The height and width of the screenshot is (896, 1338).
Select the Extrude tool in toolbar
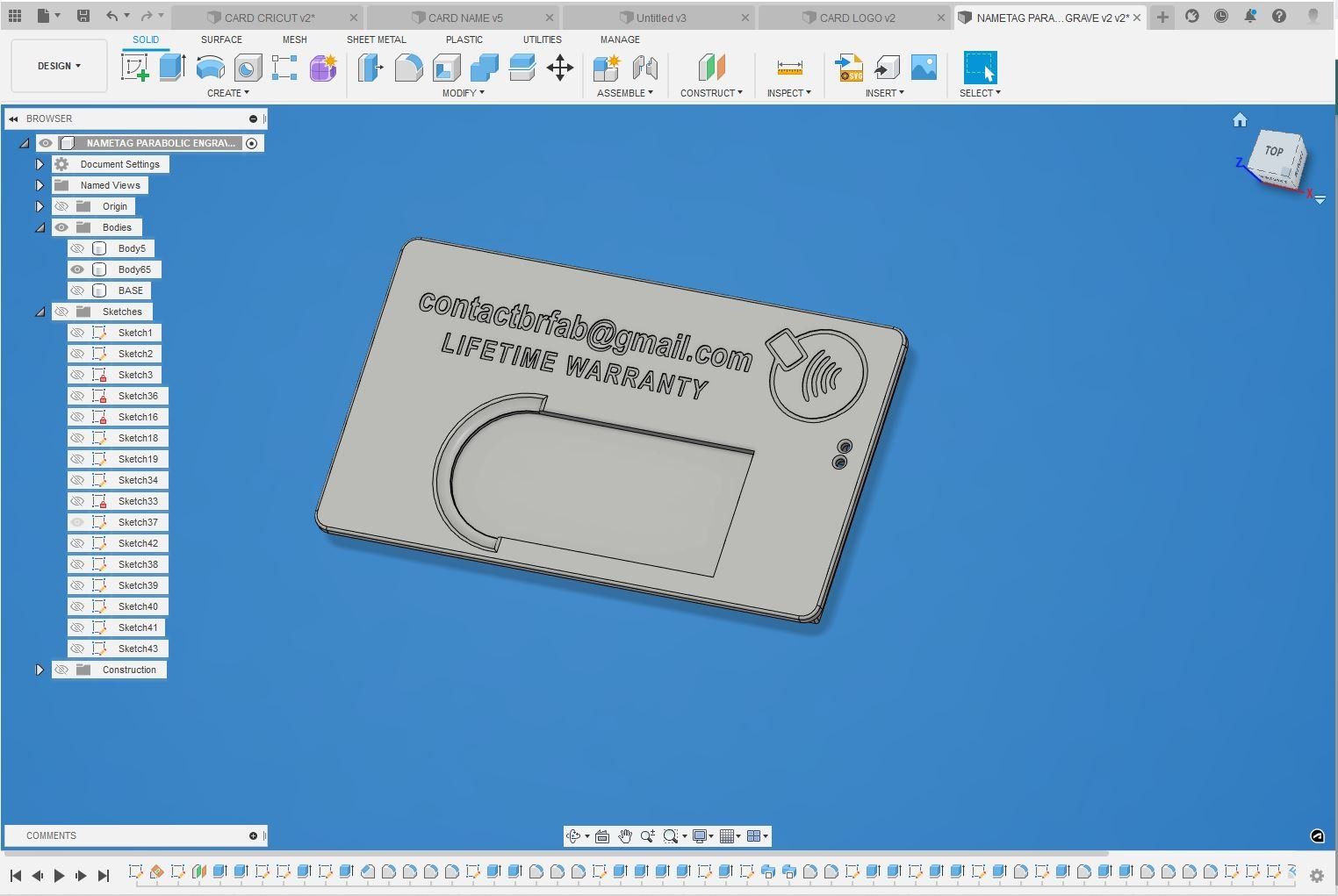pos(172,68)
